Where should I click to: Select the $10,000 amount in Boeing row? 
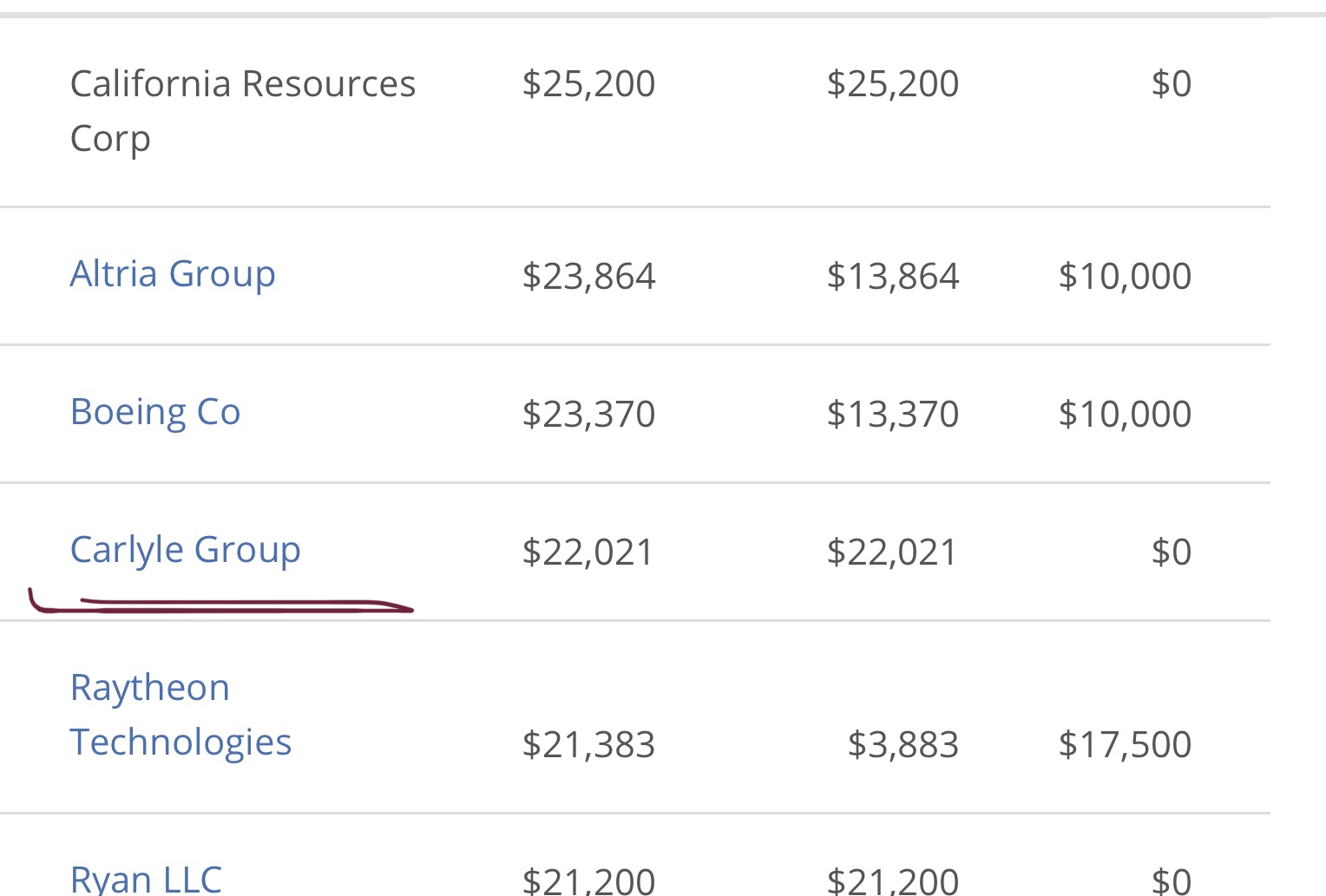(x=1125, y=415)
